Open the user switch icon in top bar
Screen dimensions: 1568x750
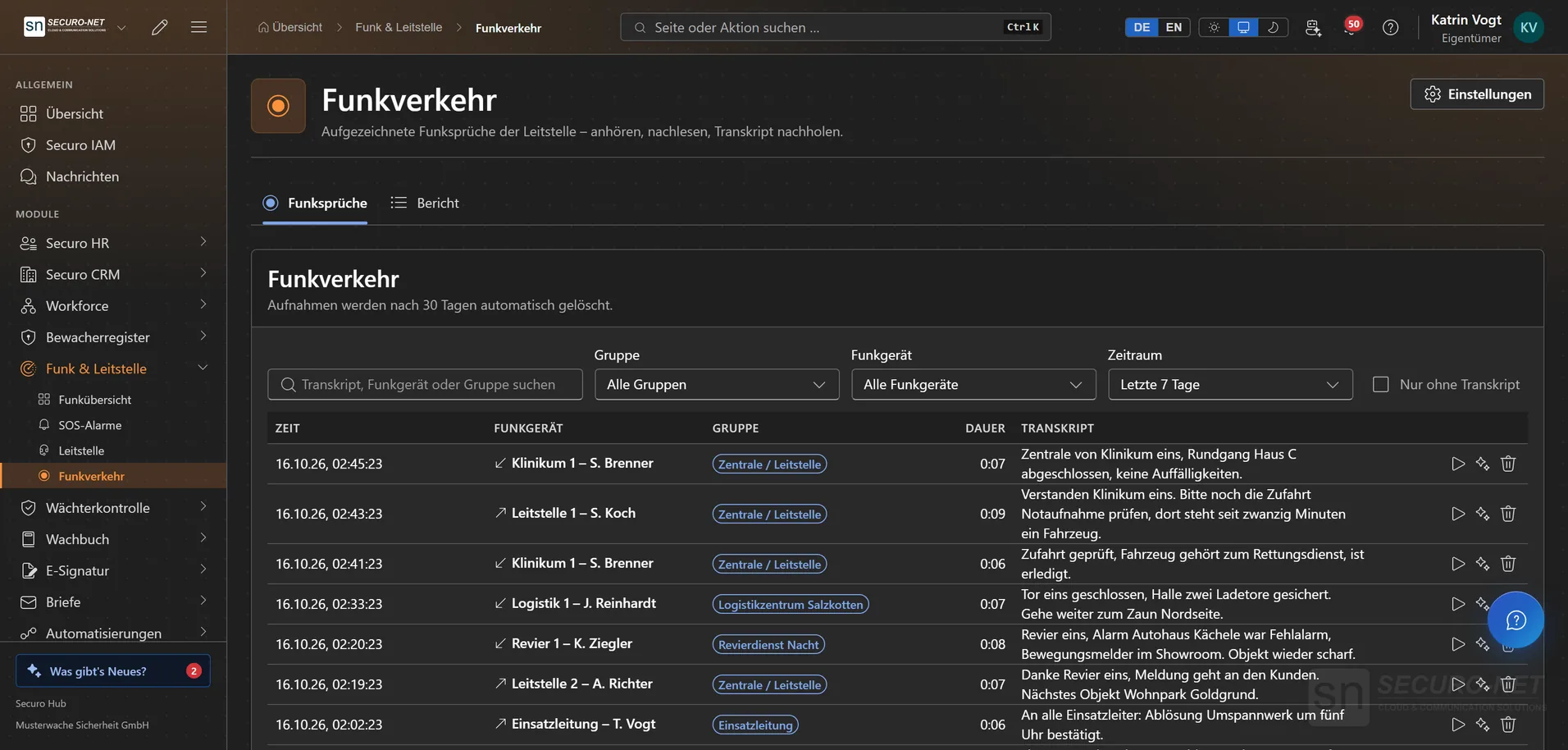[x=1313, y=27]
